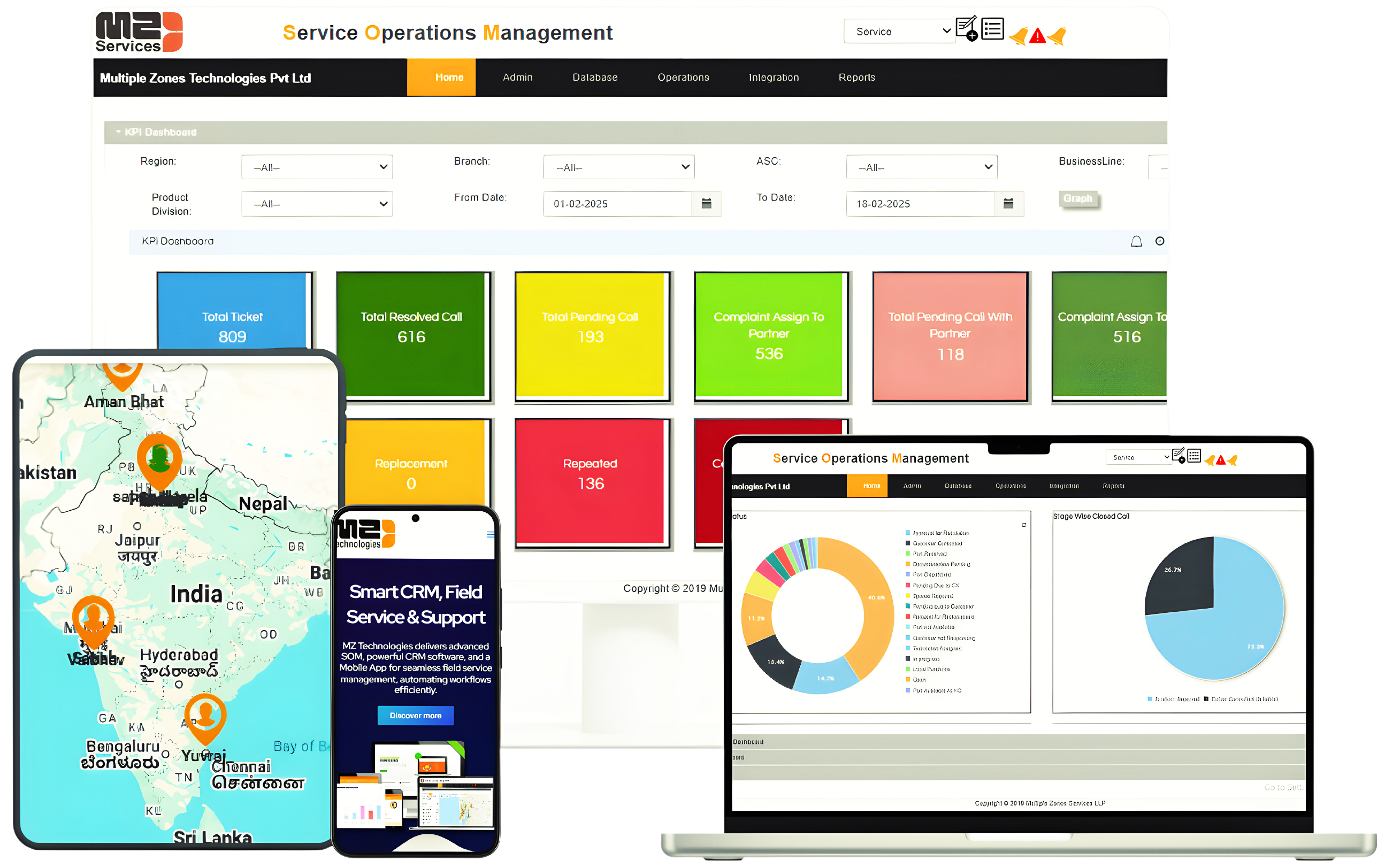
Task: Click the Total Pending Call 193 tile
Action: coord(593,336)
